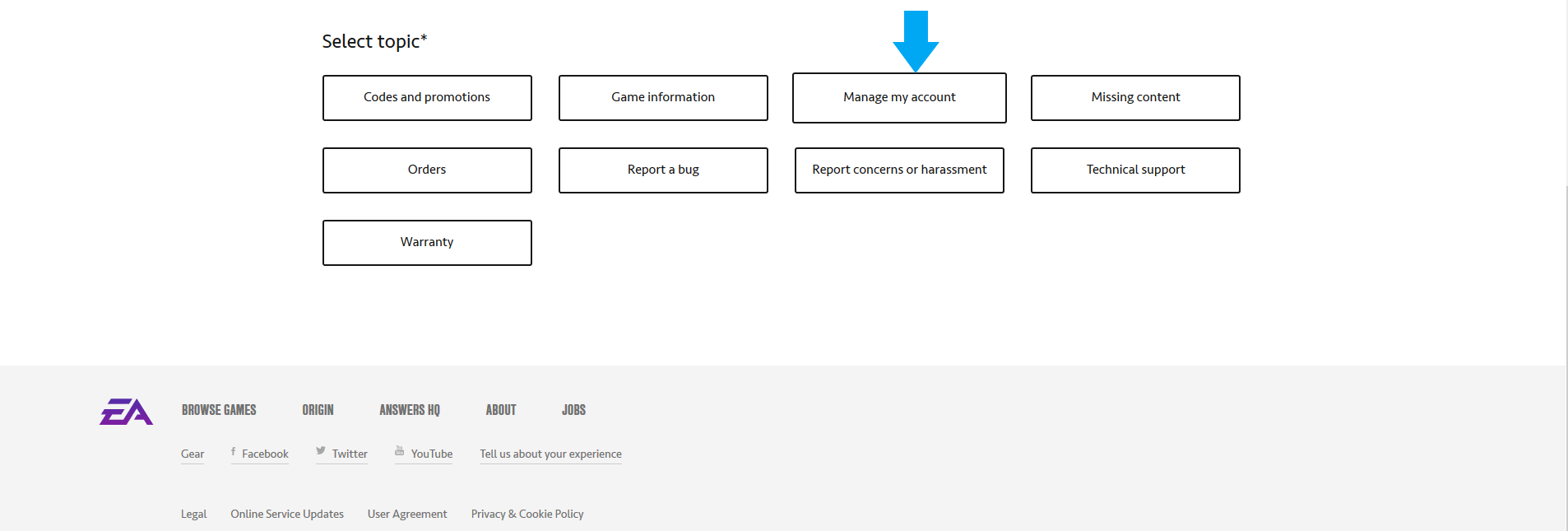Screen dimensions: 1568x531
Task: Choose Game information as the topic
Action: (x=663, y=98)
